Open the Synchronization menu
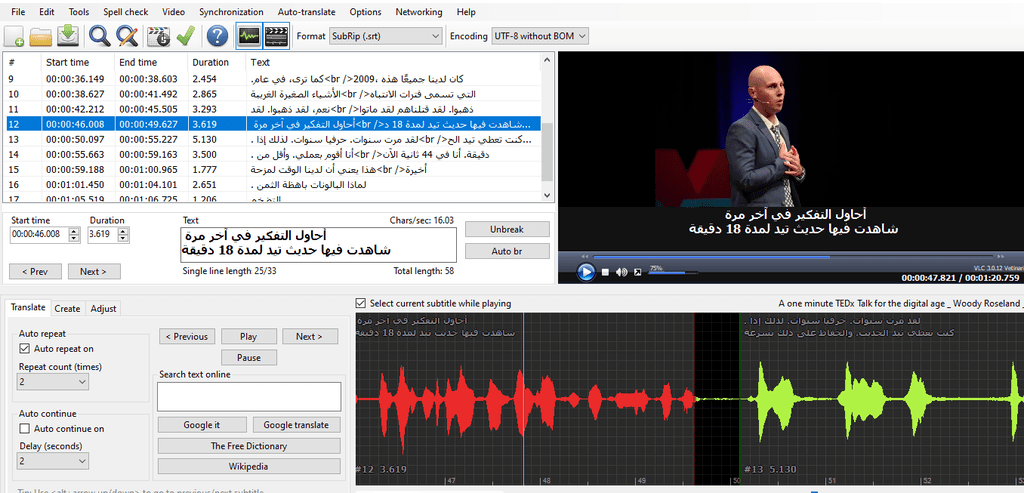 tap(231, 12)
